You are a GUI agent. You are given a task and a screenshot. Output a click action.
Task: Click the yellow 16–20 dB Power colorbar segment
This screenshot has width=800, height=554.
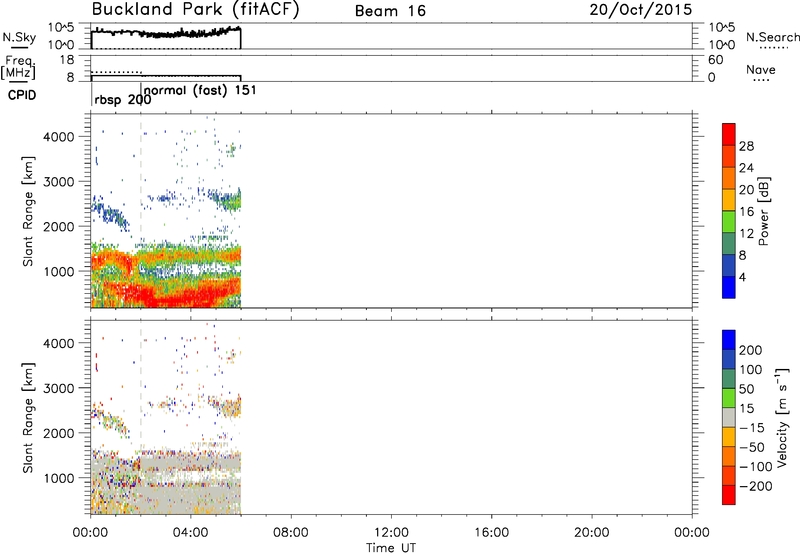pyautogui.click(x=729, y=200)
